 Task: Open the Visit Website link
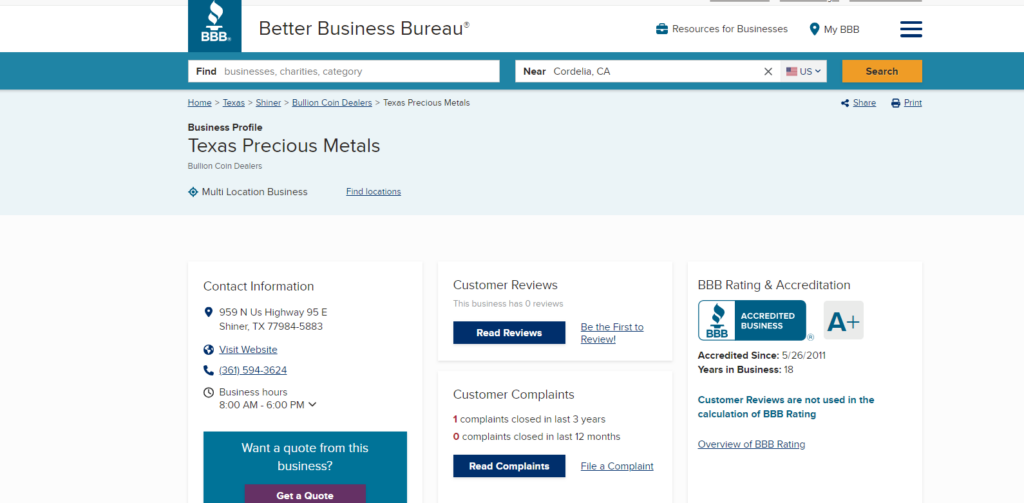point(248,350)
